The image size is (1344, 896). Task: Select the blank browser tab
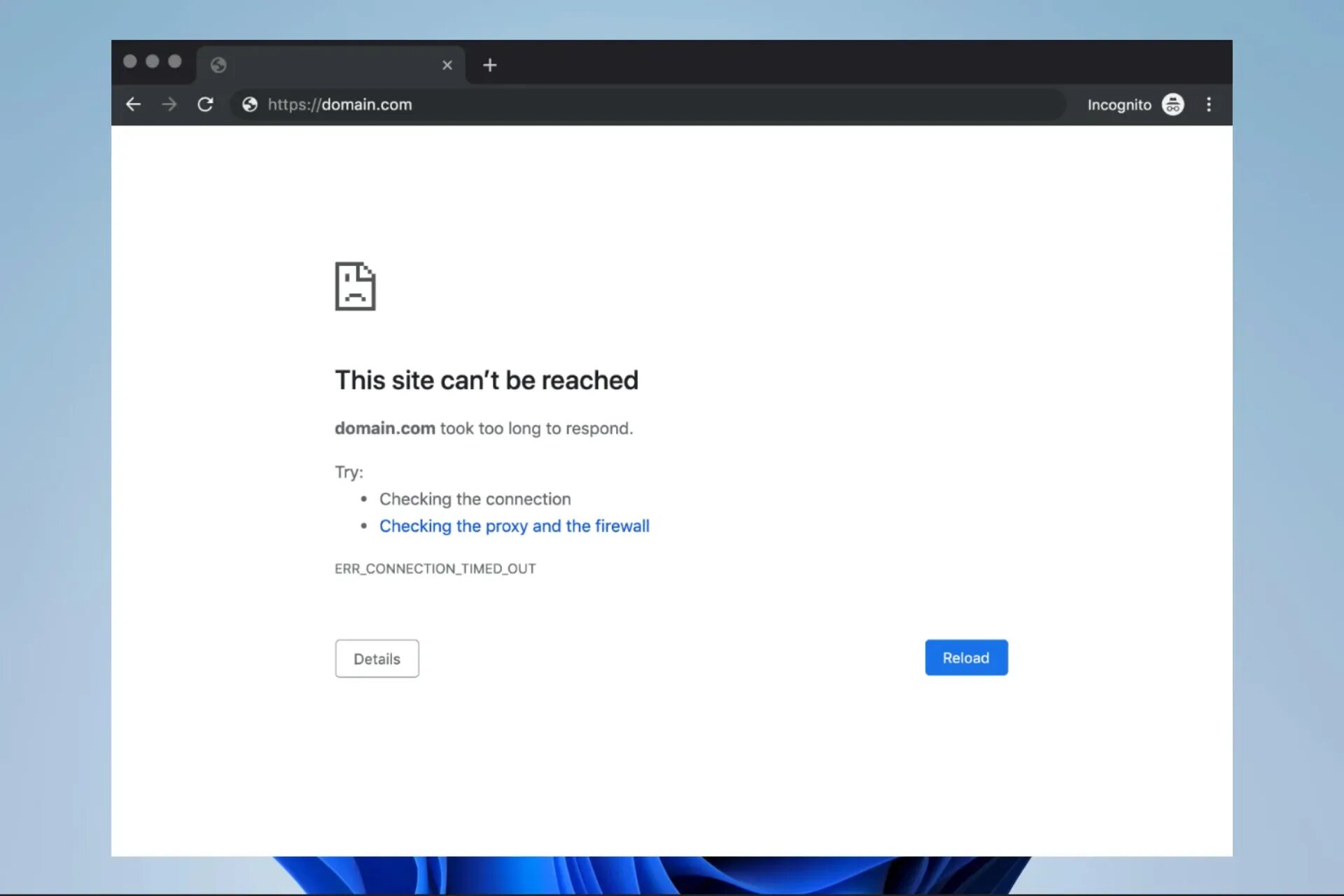(329, 65)
